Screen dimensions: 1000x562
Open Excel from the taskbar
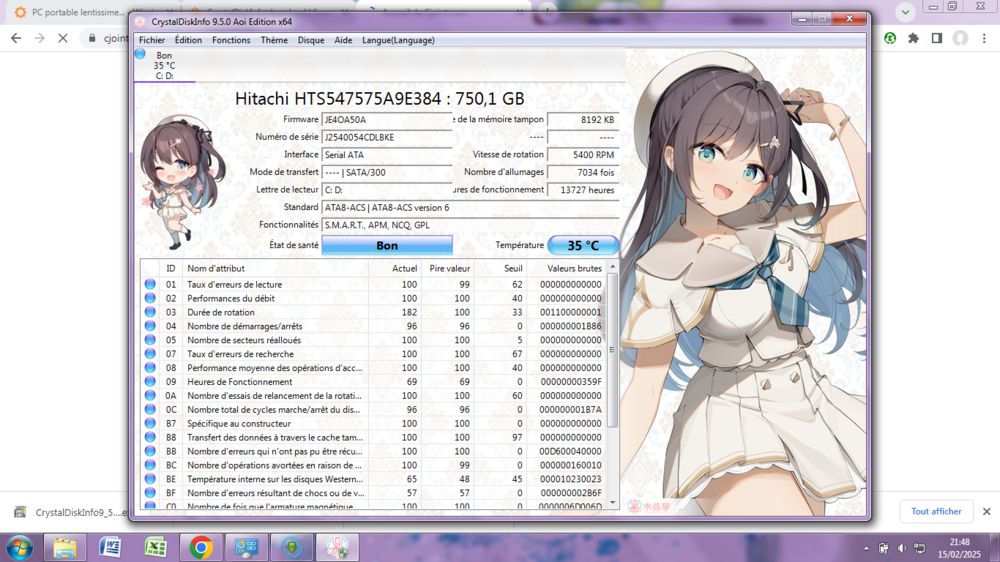(155, 547)
